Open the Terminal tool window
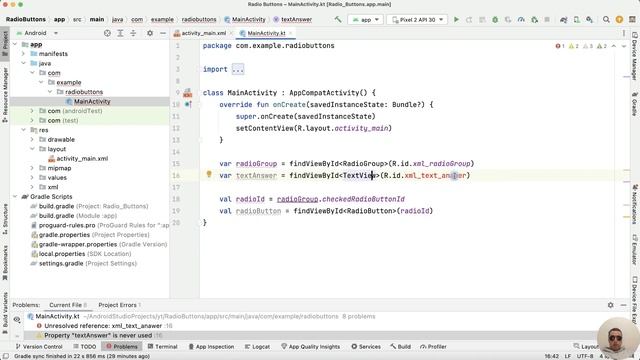640x360 pixels. click(x=162, y=347)
